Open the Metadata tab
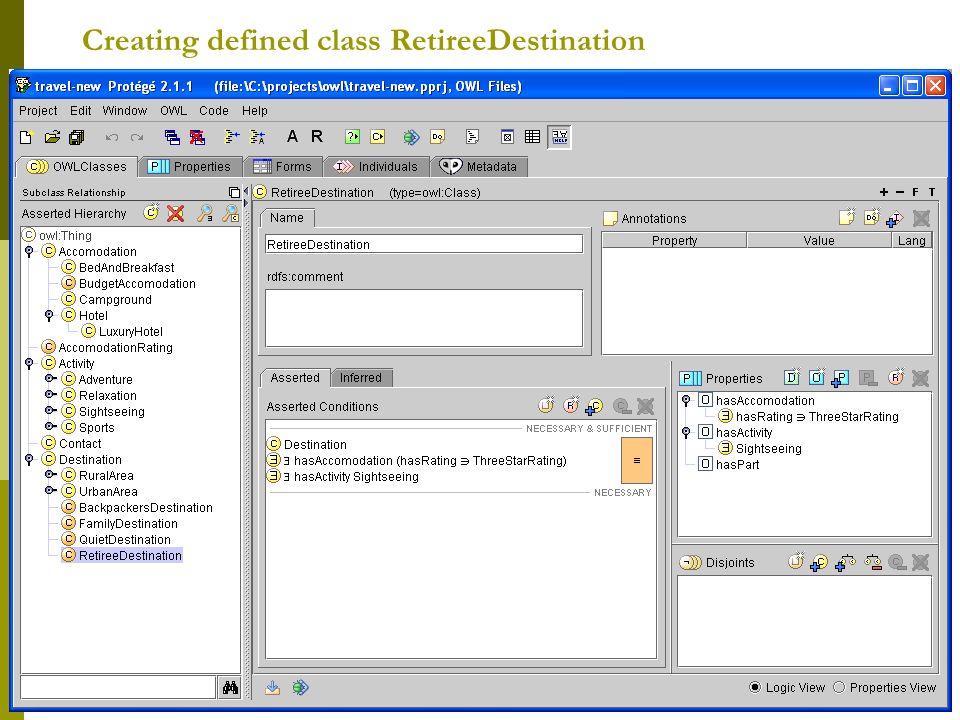Image resolution: width=960 pixels, height=720 pixels. [x=479, y=167]
